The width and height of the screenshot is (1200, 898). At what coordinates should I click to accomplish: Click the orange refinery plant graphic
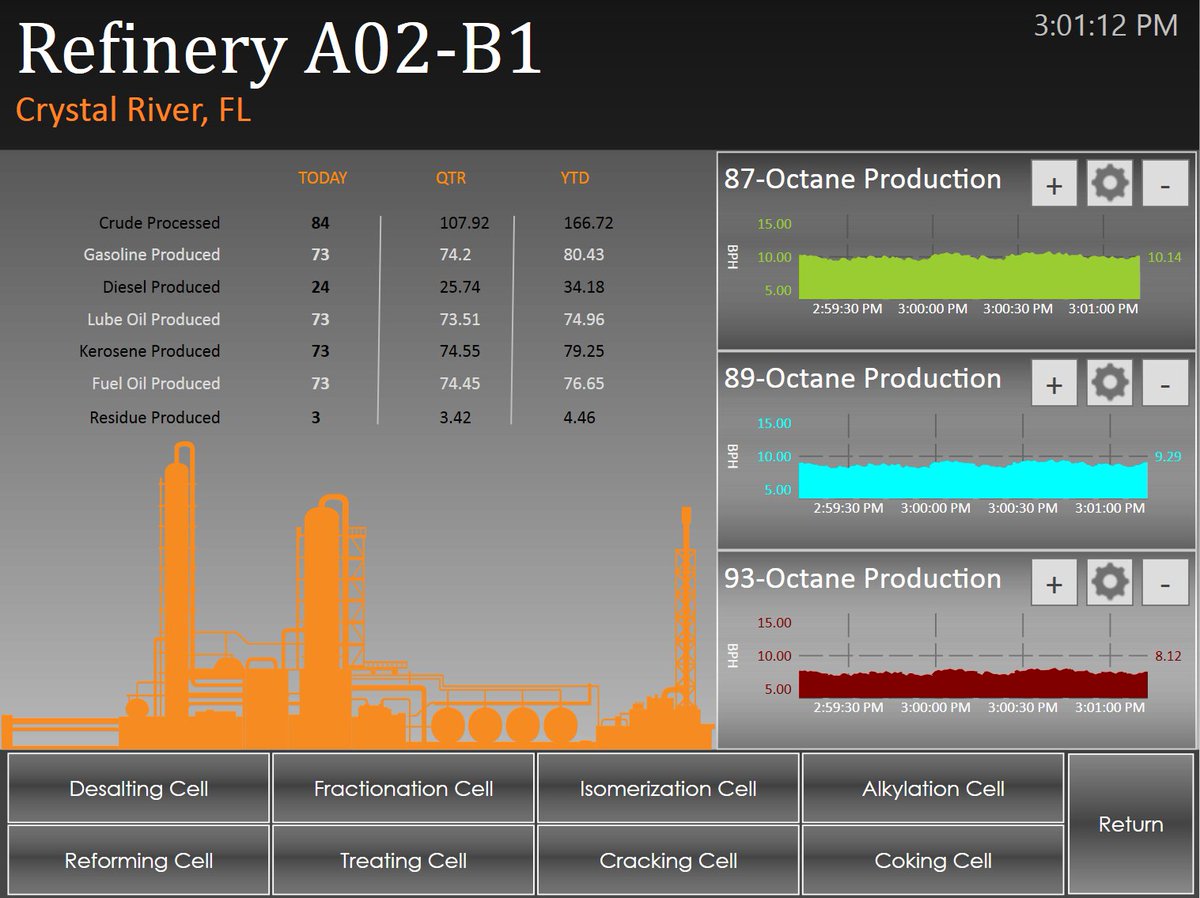pyautogui.click(x=356, y=595)
